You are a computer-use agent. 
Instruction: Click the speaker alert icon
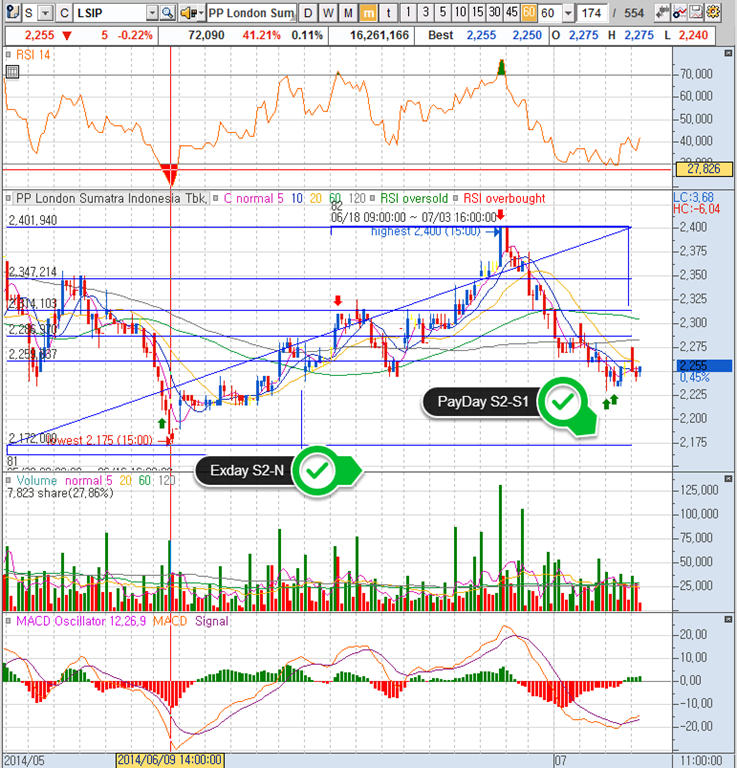coord(188,13)
